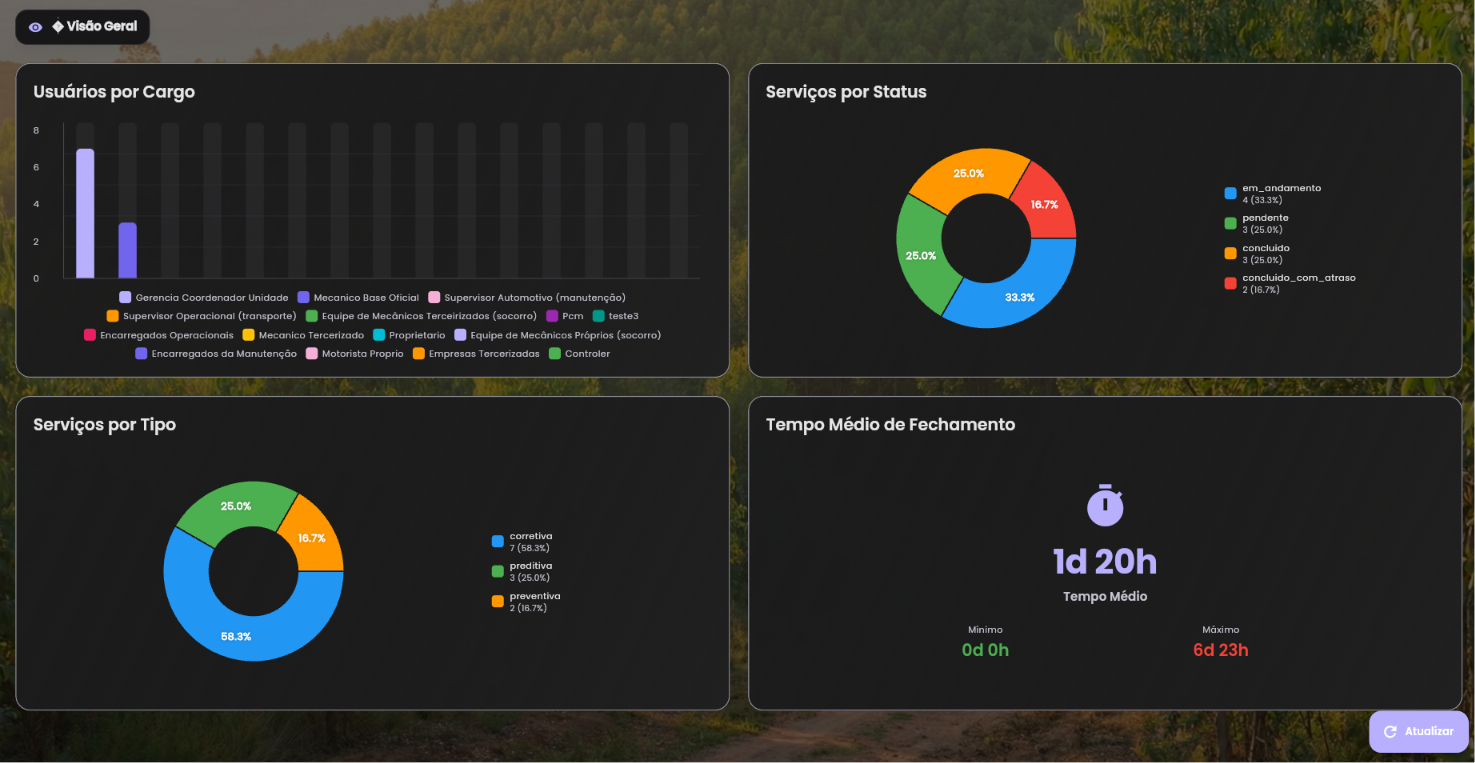Toggle Mecanico Base Oficial legend item

point(358,298)
